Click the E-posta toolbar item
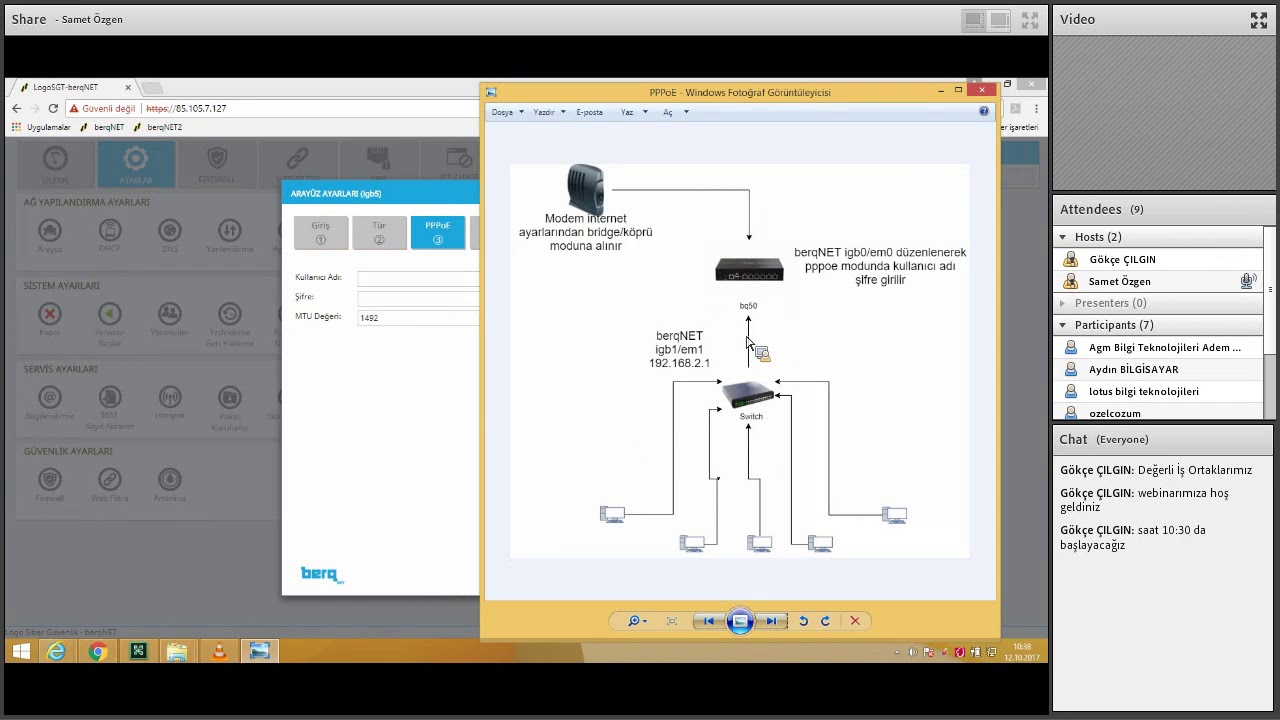Image resolution: width=1280 pixels, height=720 pixels. pyautogui.click(x=590, y=112)
